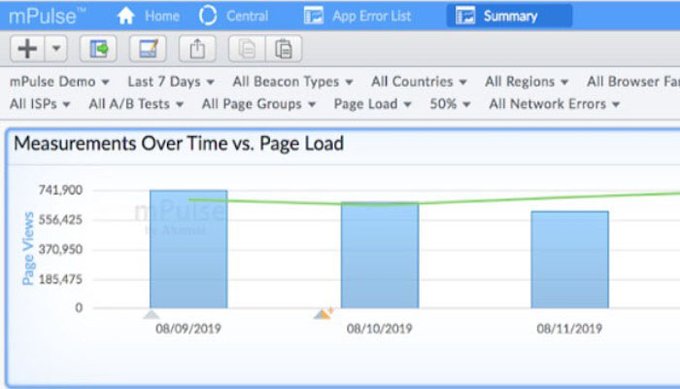Open the Central tab
The height and width of the screenshot is (389, 680).
pos(233,16)
